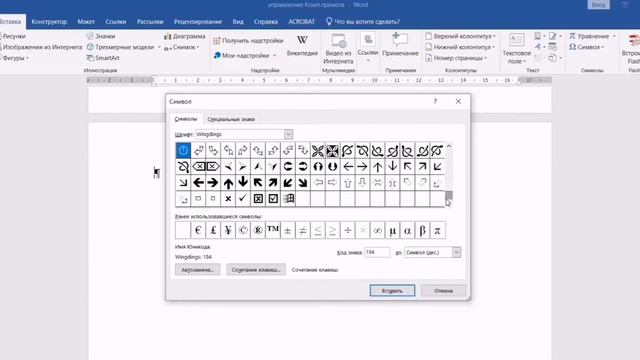The width and height of the screenshot is (640, 360).
Task: Pick the trademark symbol from recently used
Action: pyautogui.click(x=273, y=230)
